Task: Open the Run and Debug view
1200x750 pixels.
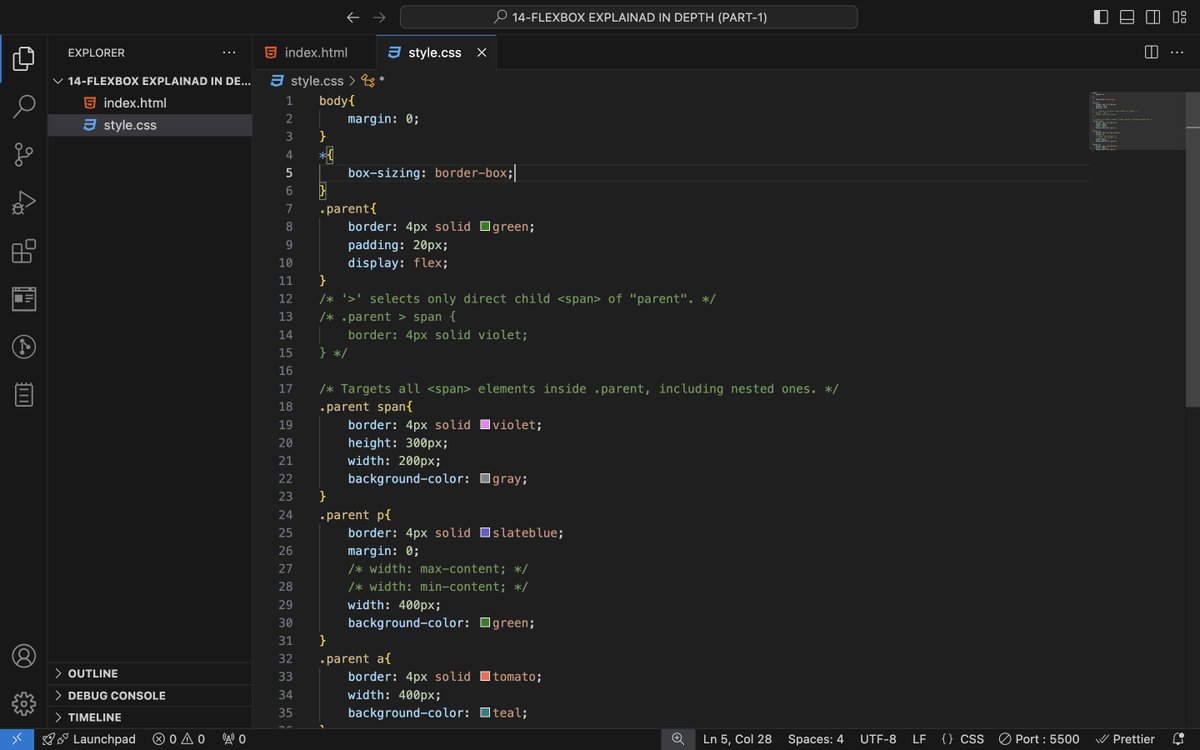Action: (x=24, y=203)
